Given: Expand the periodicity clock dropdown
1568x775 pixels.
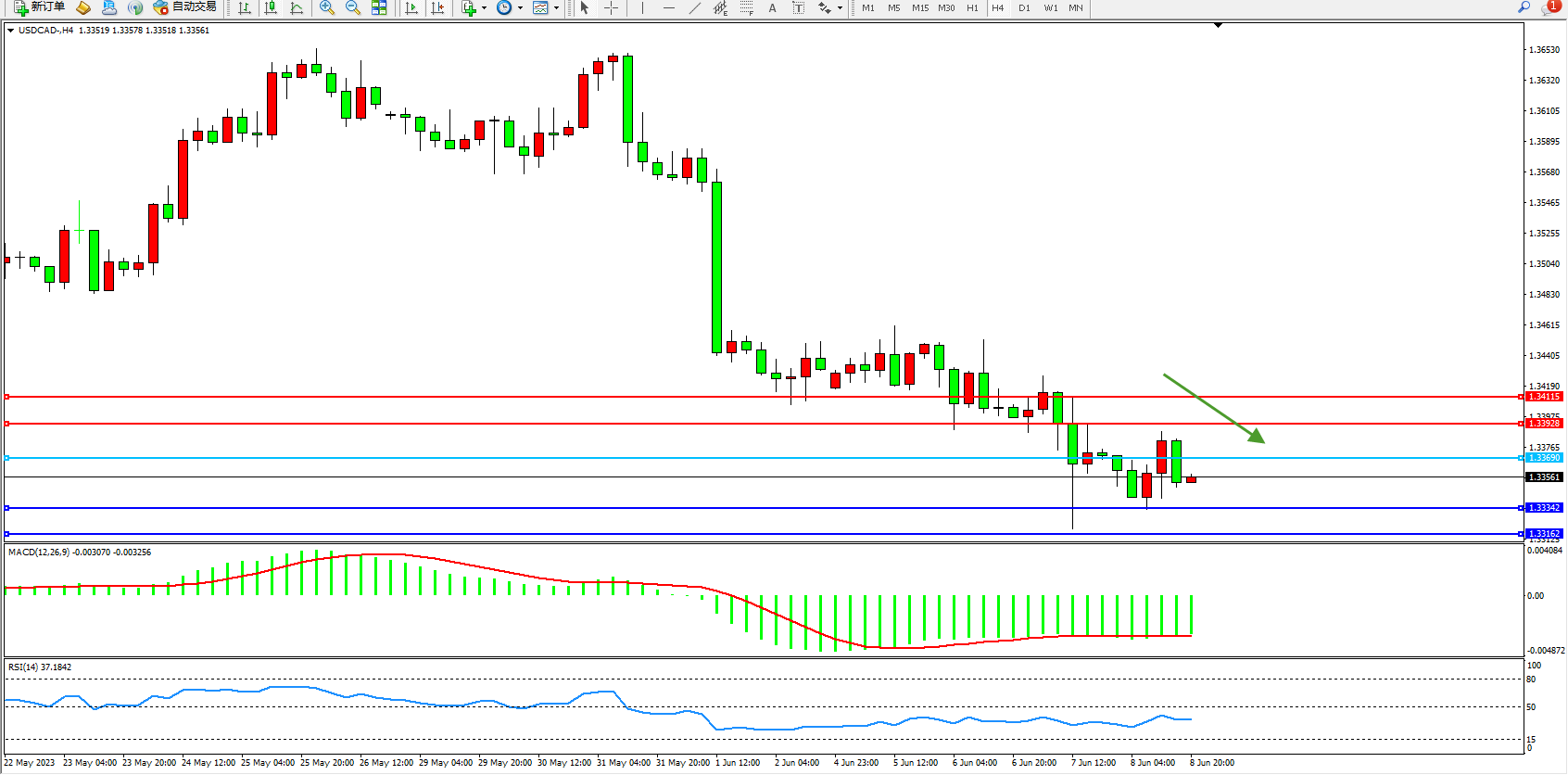Looking at the screenshot, I should click(x=520, y=7).
